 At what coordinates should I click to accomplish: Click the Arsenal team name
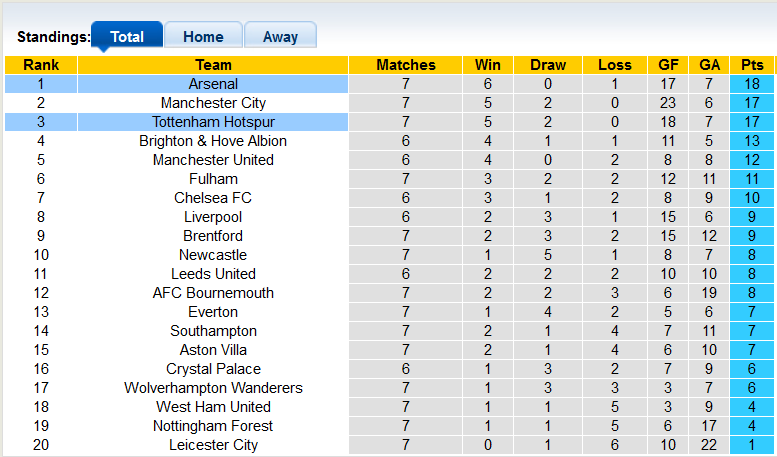(213, 84)
